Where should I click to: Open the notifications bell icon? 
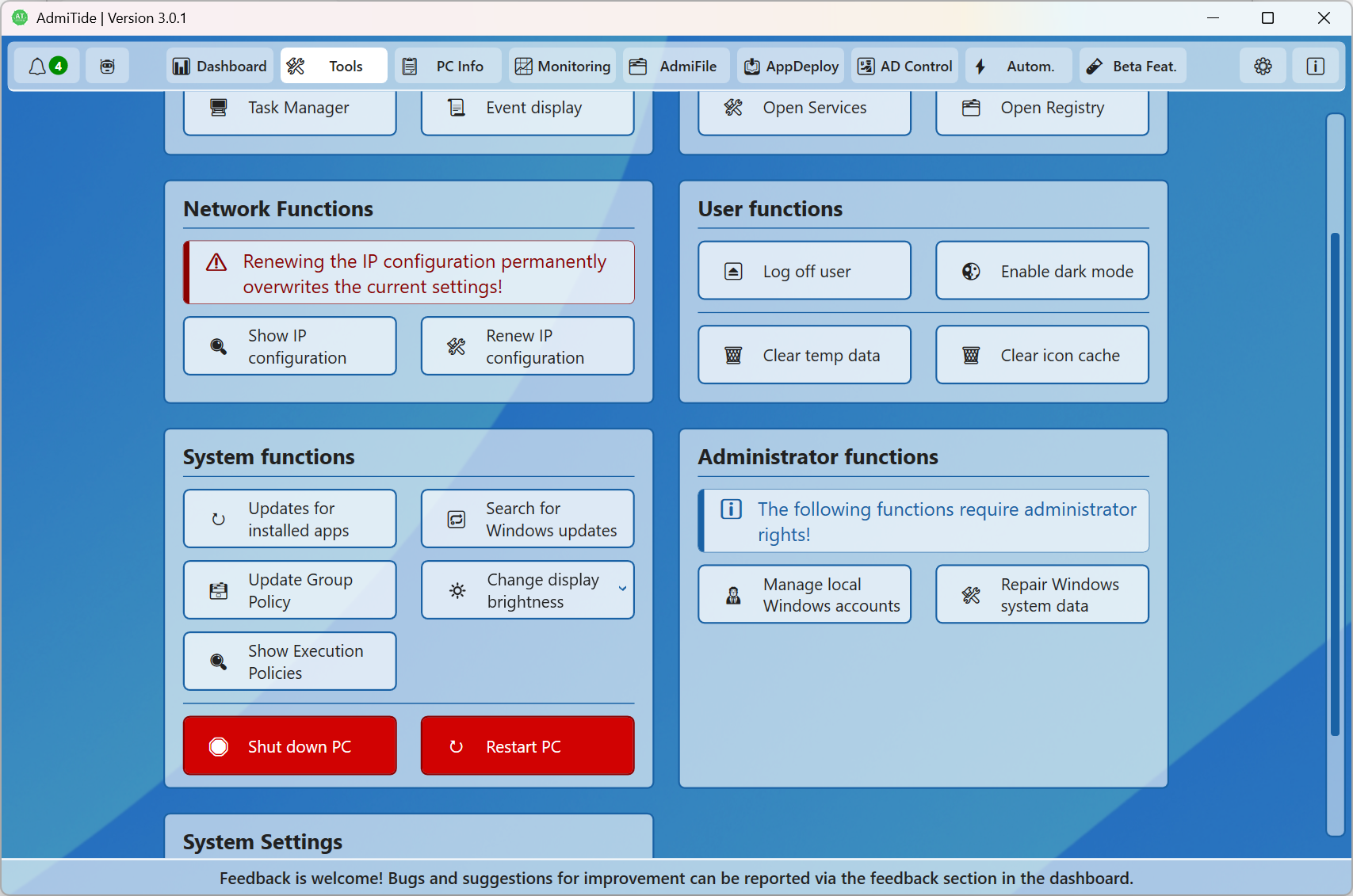[37, 67]
